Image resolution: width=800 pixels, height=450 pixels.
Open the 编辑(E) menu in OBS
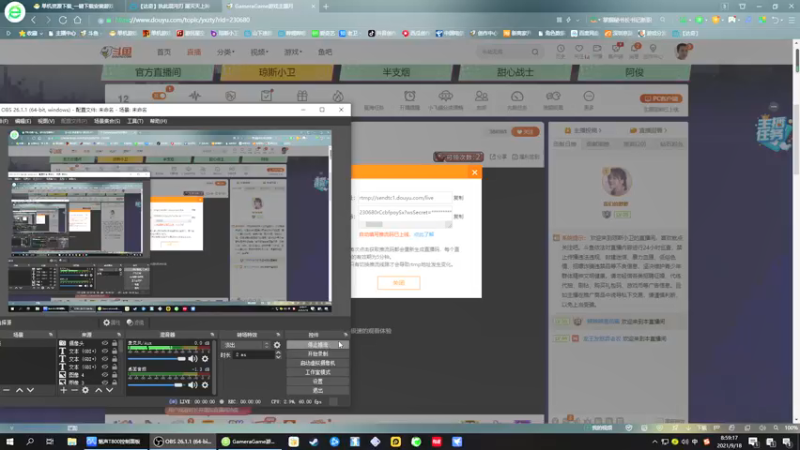pos(22,121)
